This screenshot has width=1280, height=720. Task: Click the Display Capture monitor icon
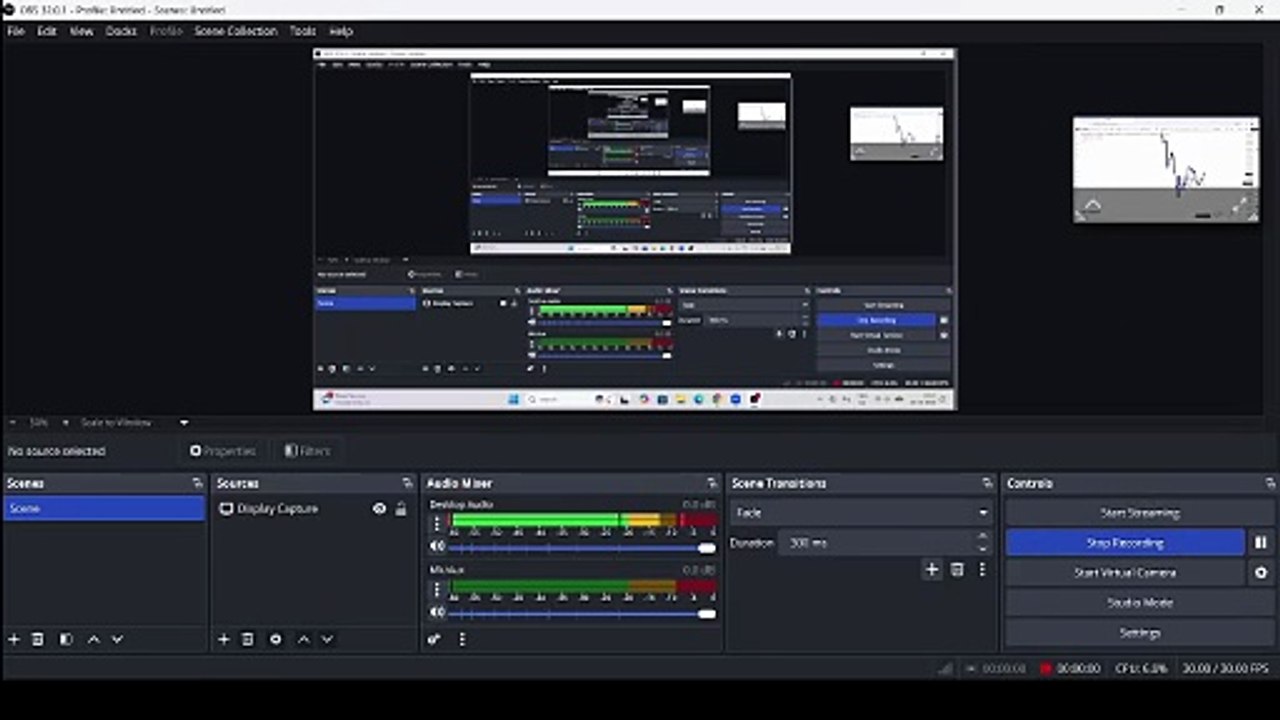[226, 509]
